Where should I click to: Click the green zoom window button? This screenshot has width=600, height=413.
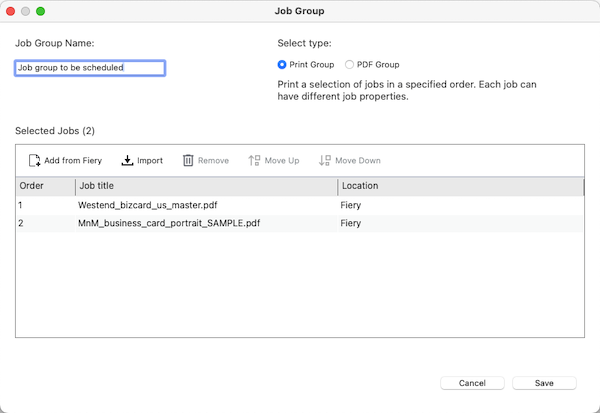[x=41, y=11]
